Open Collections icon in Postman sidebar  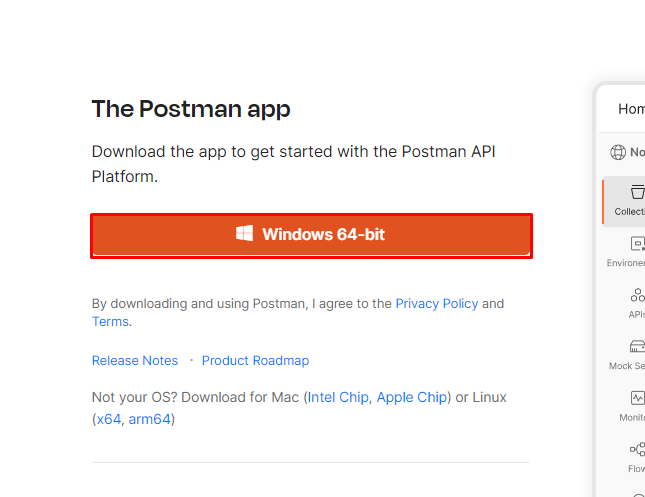point(636,193)
